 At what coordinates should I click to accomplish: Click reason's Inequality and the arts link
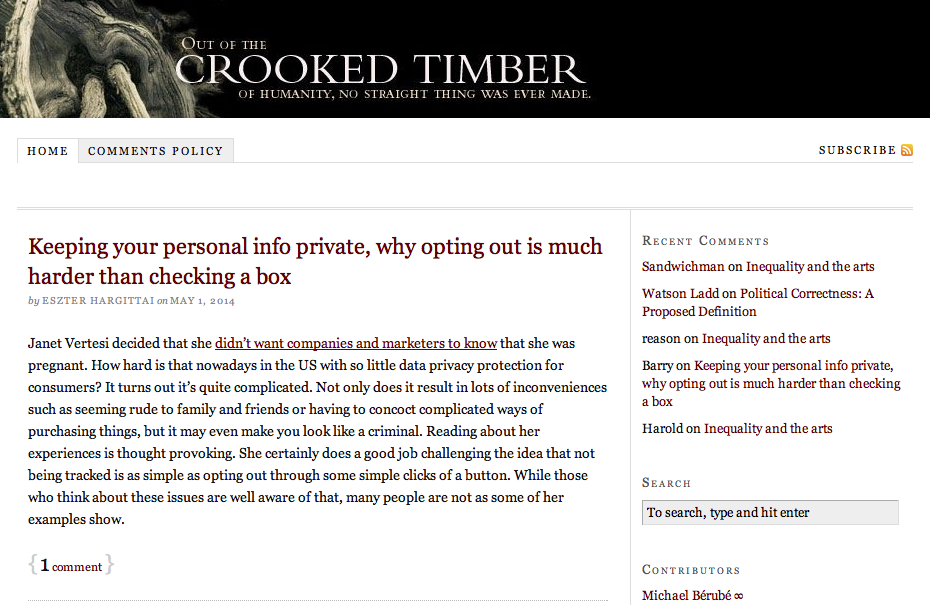766,338
